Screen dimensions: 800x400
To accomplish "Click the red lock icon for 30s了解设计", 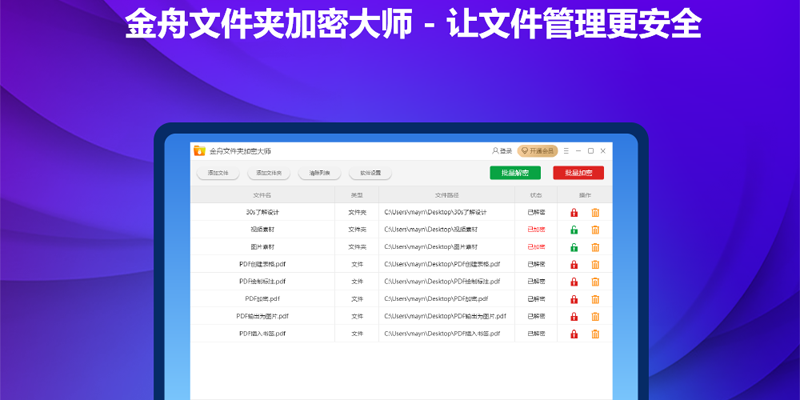I will click(x=574, y=213).
